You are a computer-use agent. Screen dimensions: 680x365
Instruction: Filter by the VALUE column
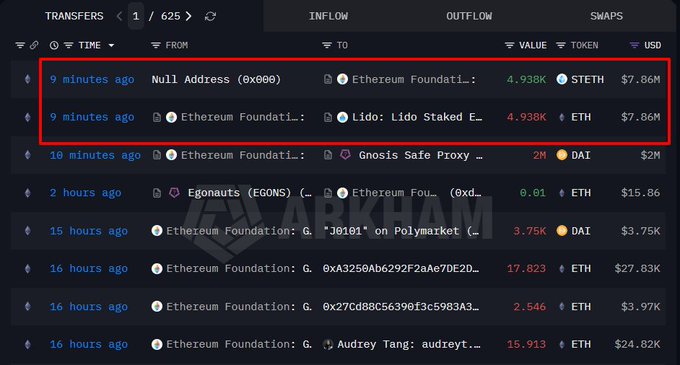(510, 45)
